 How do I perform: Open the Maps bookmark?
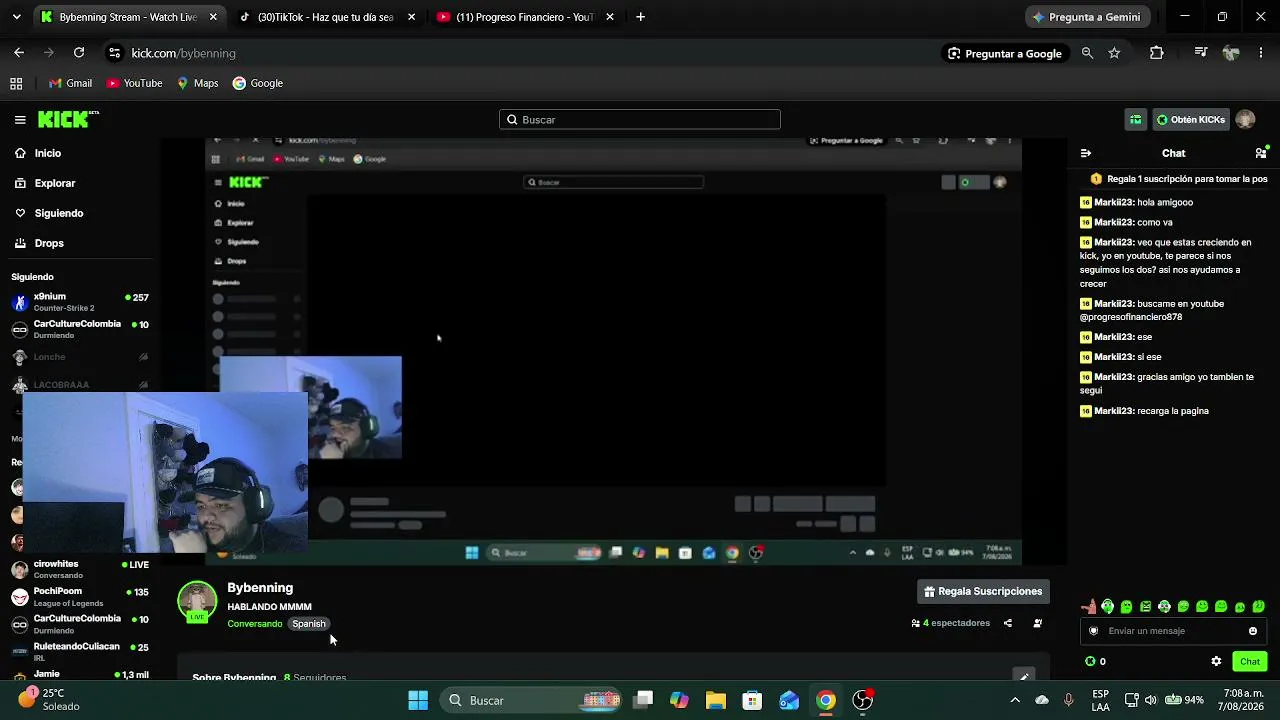pos(197,83)
